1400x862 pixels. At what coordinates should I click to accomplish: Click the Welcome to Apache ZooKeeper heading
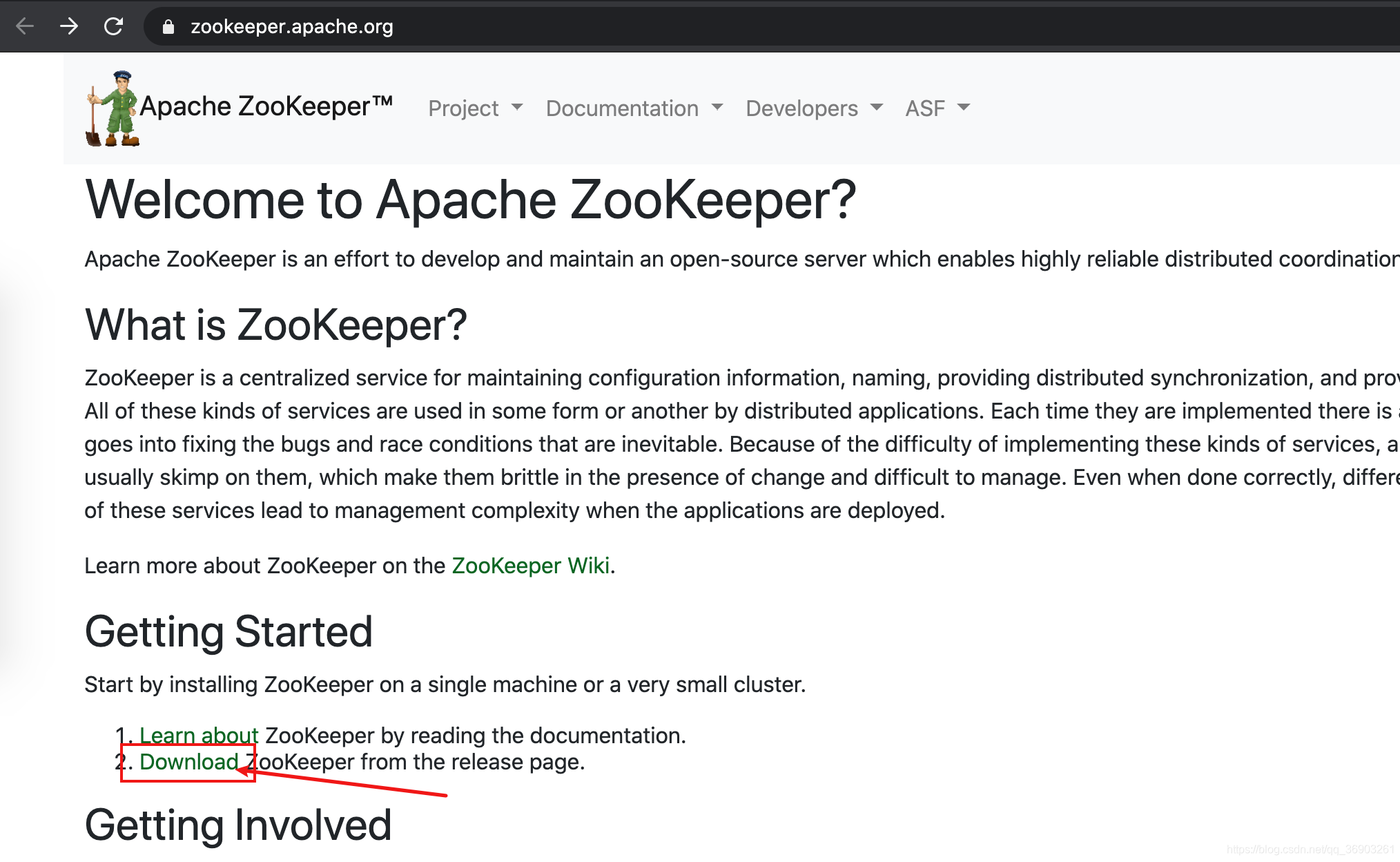pos(470,200)
